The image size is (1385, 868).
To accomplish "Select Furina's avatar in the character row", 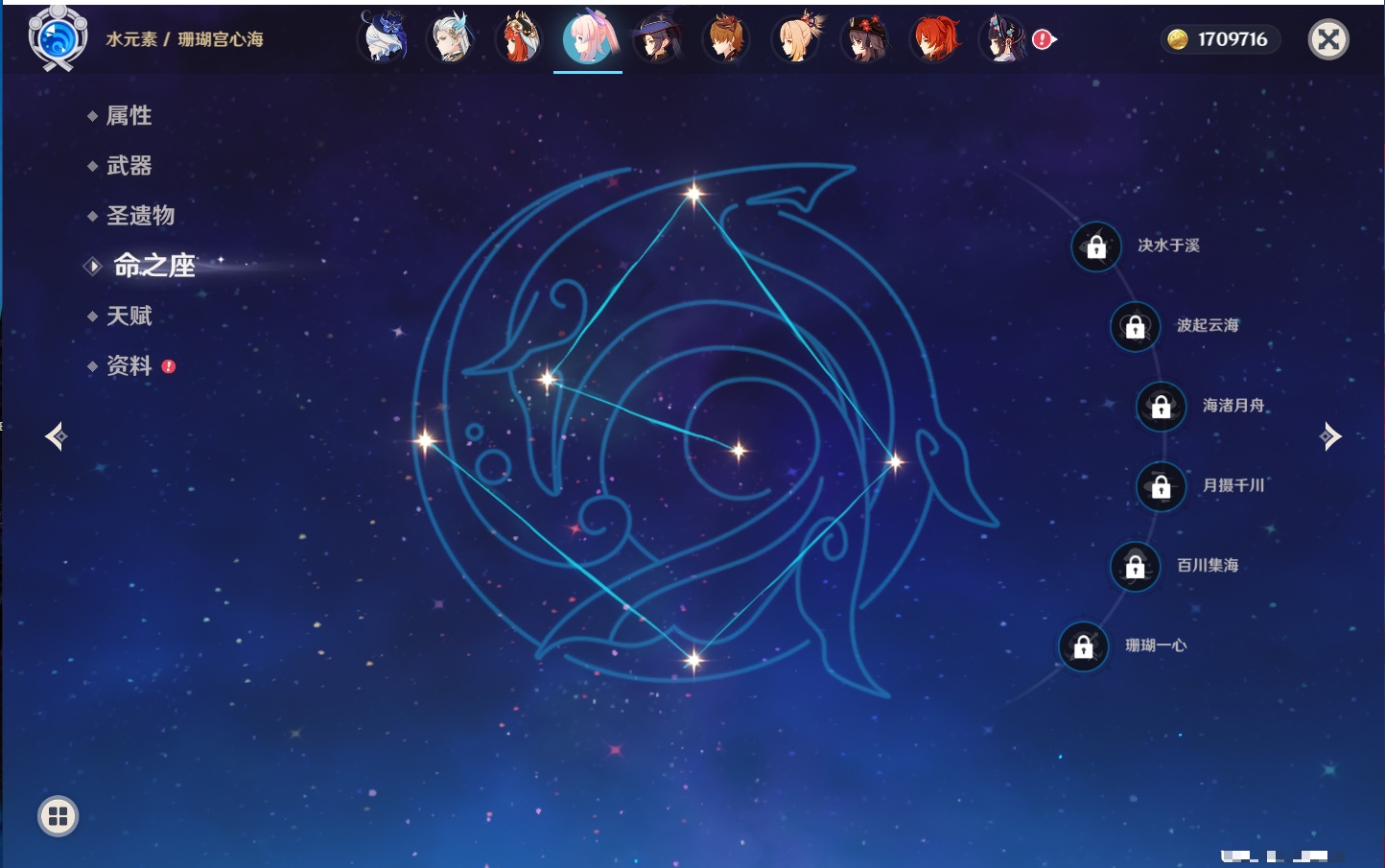I will pos(383,38).
